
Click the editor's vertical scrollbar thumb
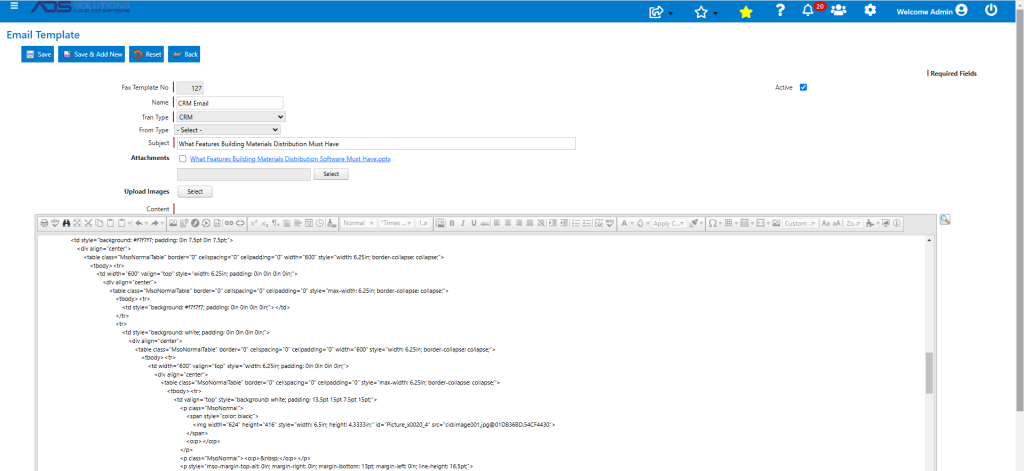(x=929, y=373)
